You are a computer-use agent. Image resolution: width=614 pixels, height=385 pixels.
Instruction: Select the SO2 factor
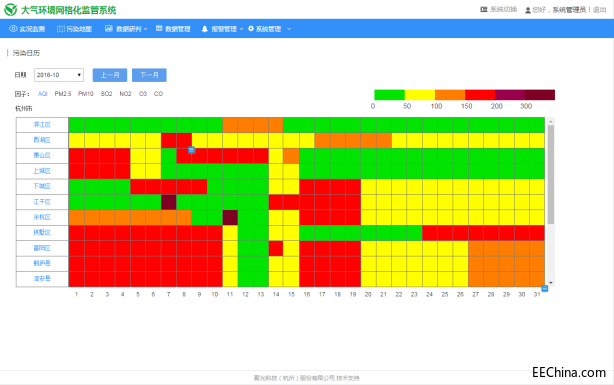(x=107, y=94)
